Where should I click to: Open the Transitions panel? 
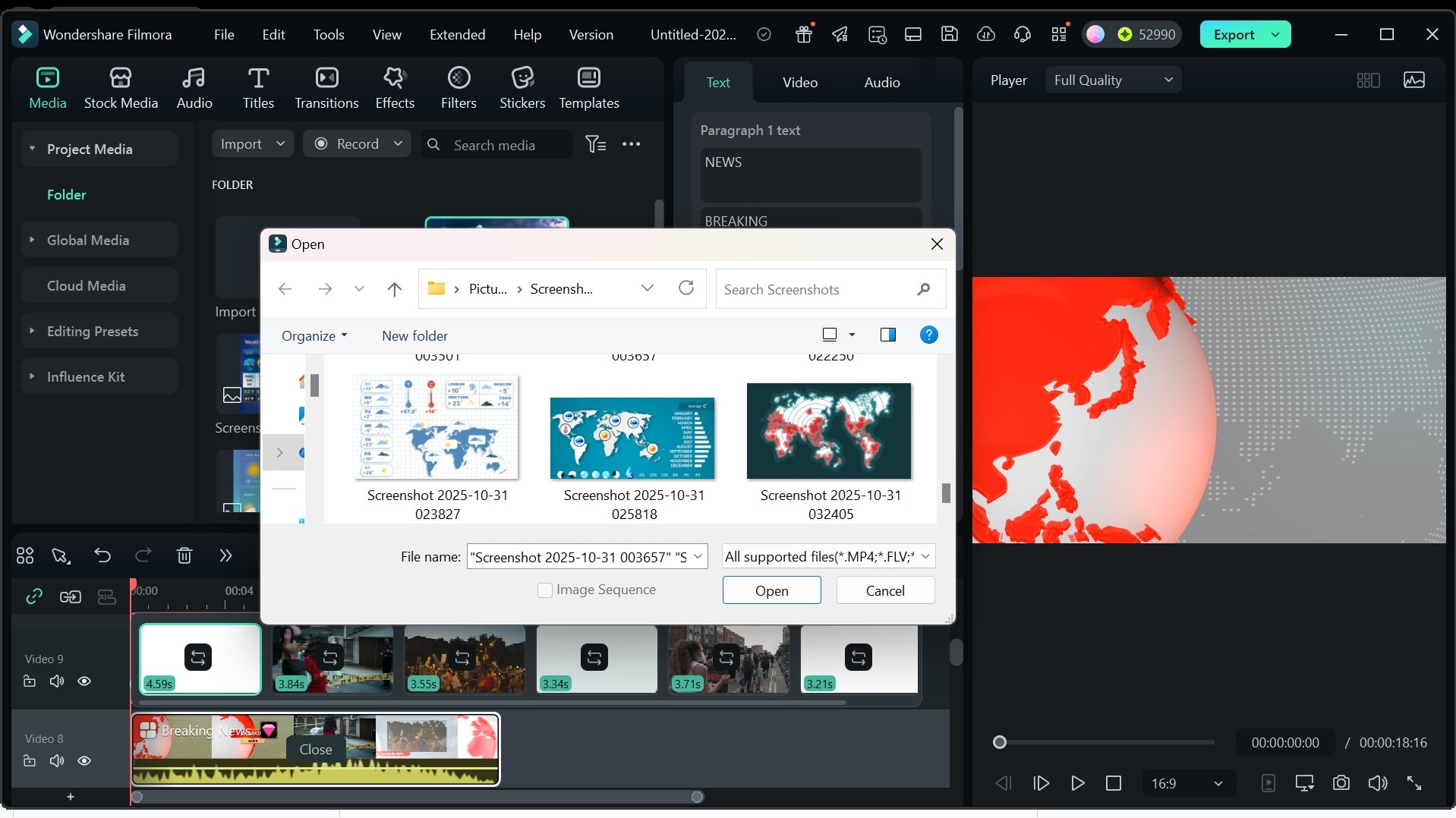point(326,88)
